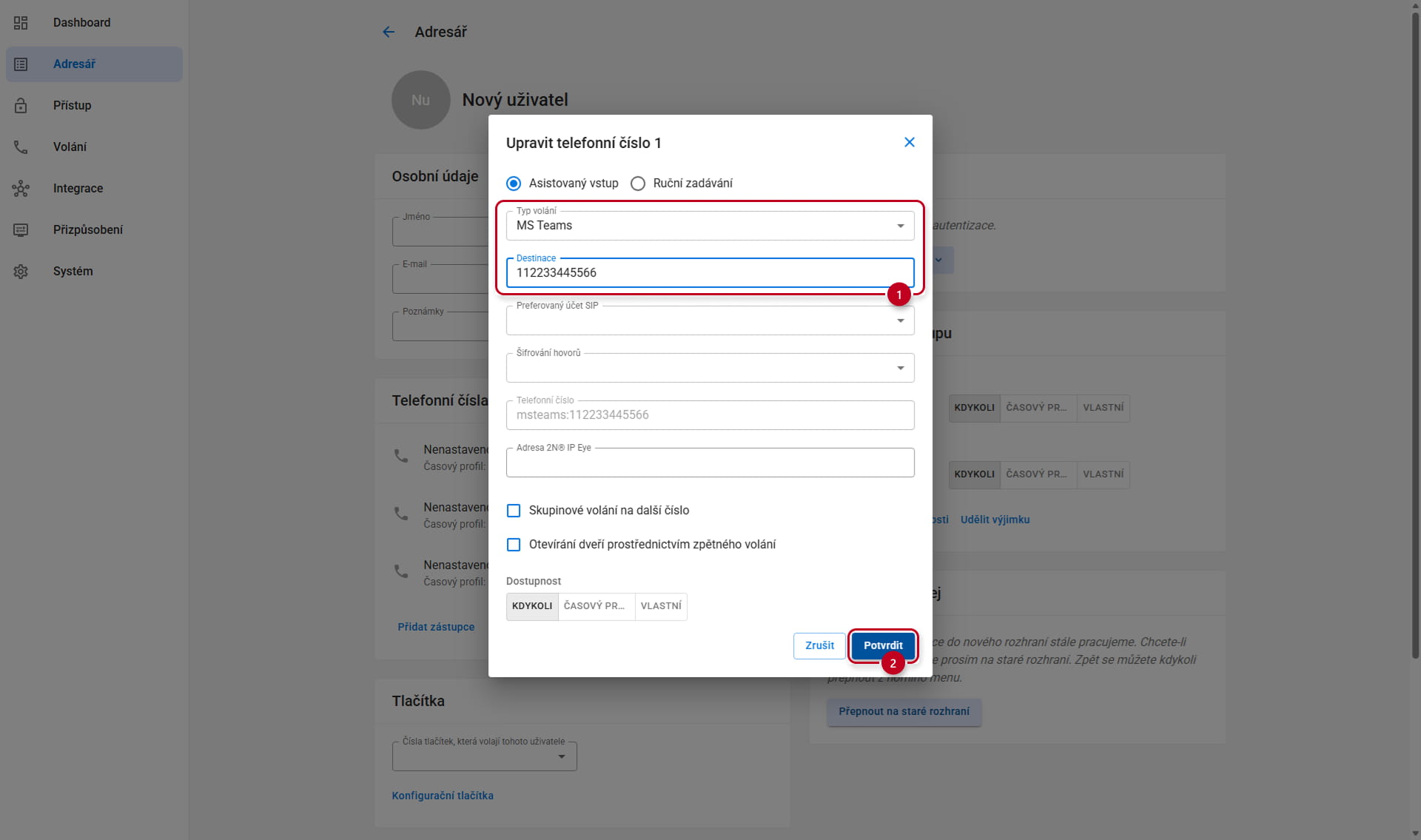Select VLASTNÍ under Dostupnost in dialog
Image resolution: width=1421 pixels, height=840 pixels.
coord(661,606)
